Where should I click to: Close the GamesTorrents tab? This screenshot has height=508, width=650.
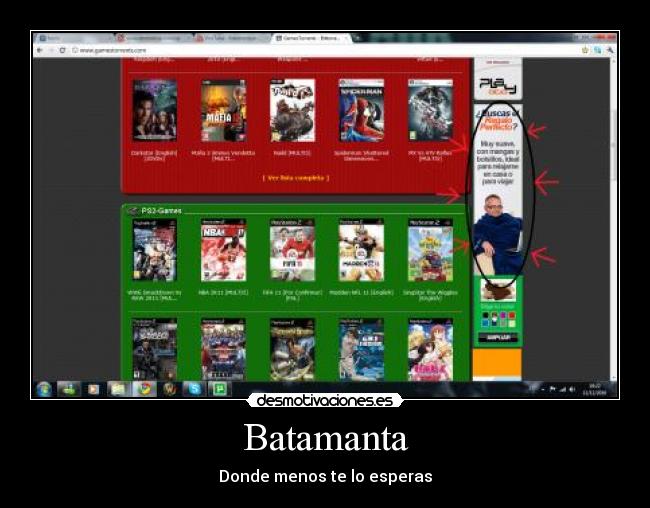(346, 38)
